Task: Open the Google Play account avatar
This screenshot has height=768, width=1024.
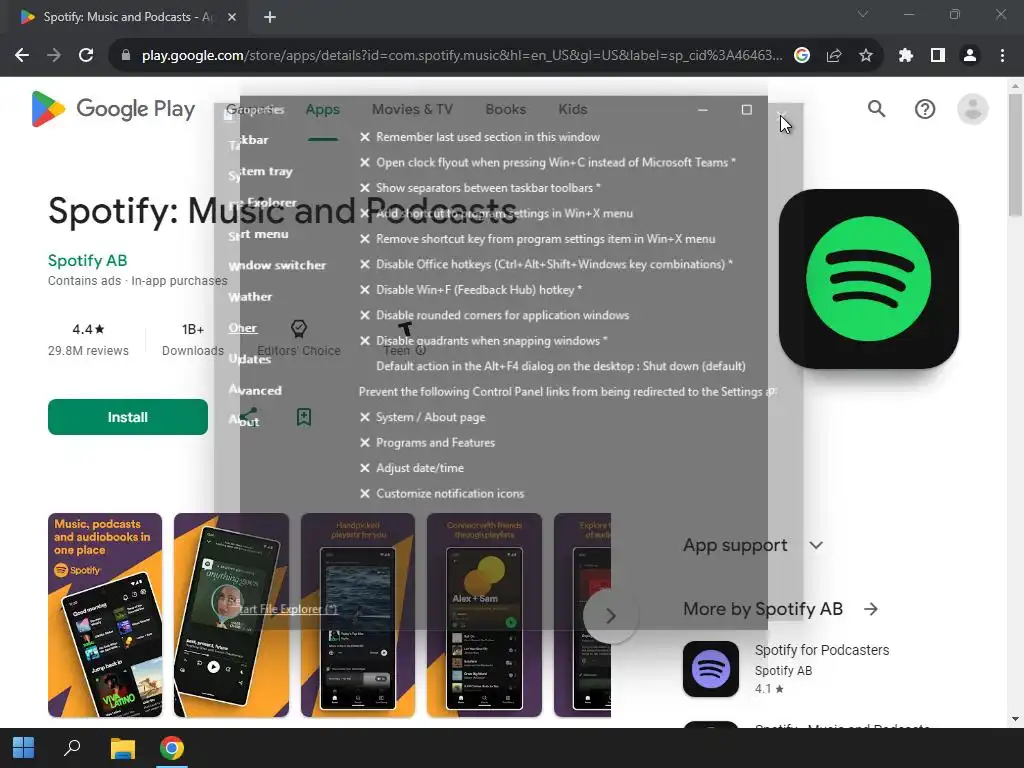Action: (972, 109)
